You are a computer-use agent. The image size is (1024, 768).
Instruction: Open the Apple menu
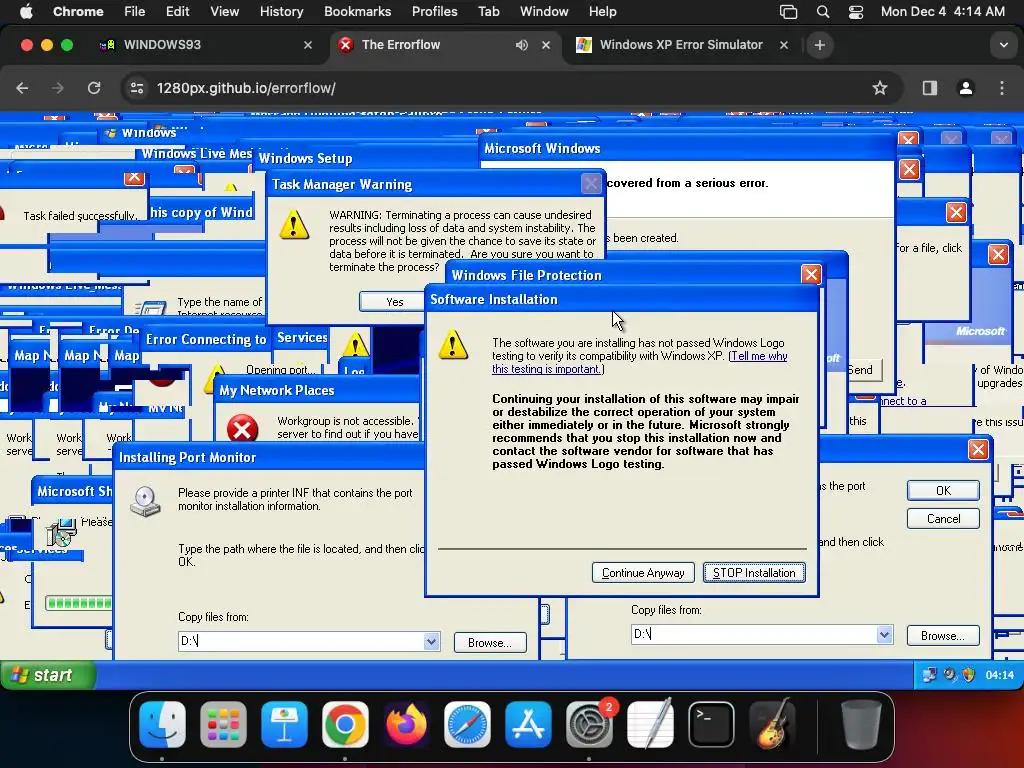26,12
